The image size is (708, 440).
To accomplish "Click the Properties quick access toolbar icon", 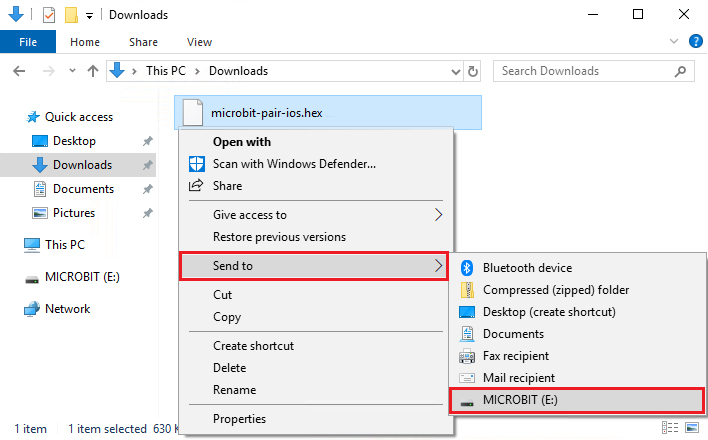I will pos(49,15).
